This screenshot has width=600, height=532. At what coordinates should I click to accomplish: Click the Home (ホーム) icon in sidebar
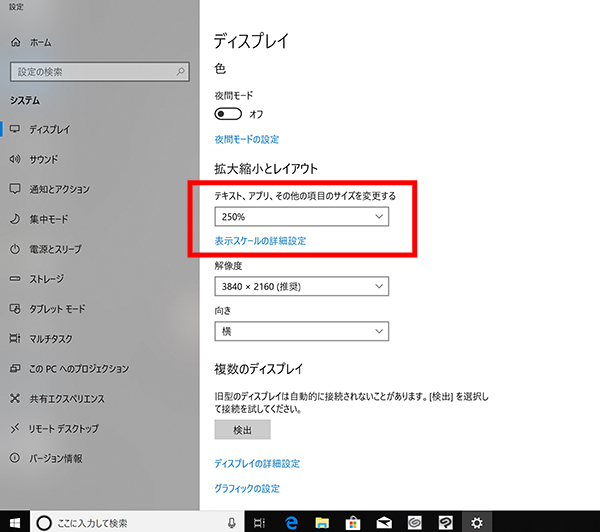(x=16, y=42)
